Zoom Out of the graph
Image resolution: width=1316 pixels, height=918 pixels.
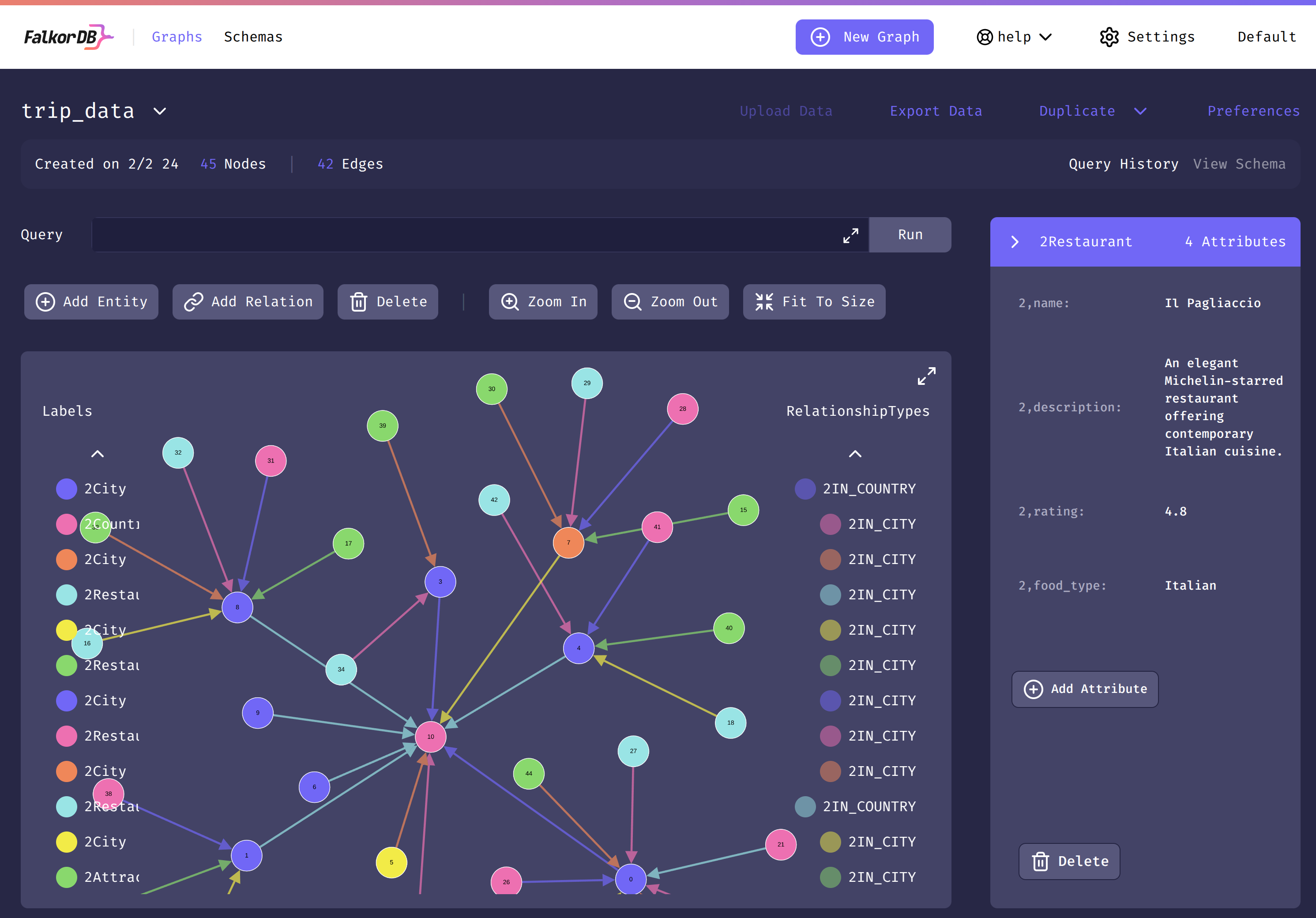670,302
